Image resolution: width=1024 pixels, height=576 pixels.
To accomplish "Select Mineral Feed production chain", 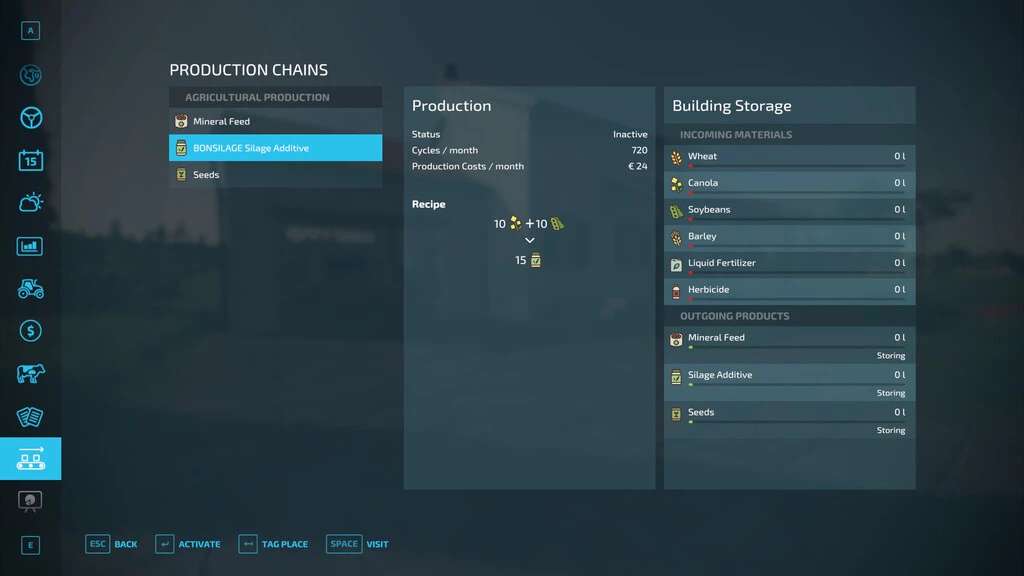I will (275, 121).
